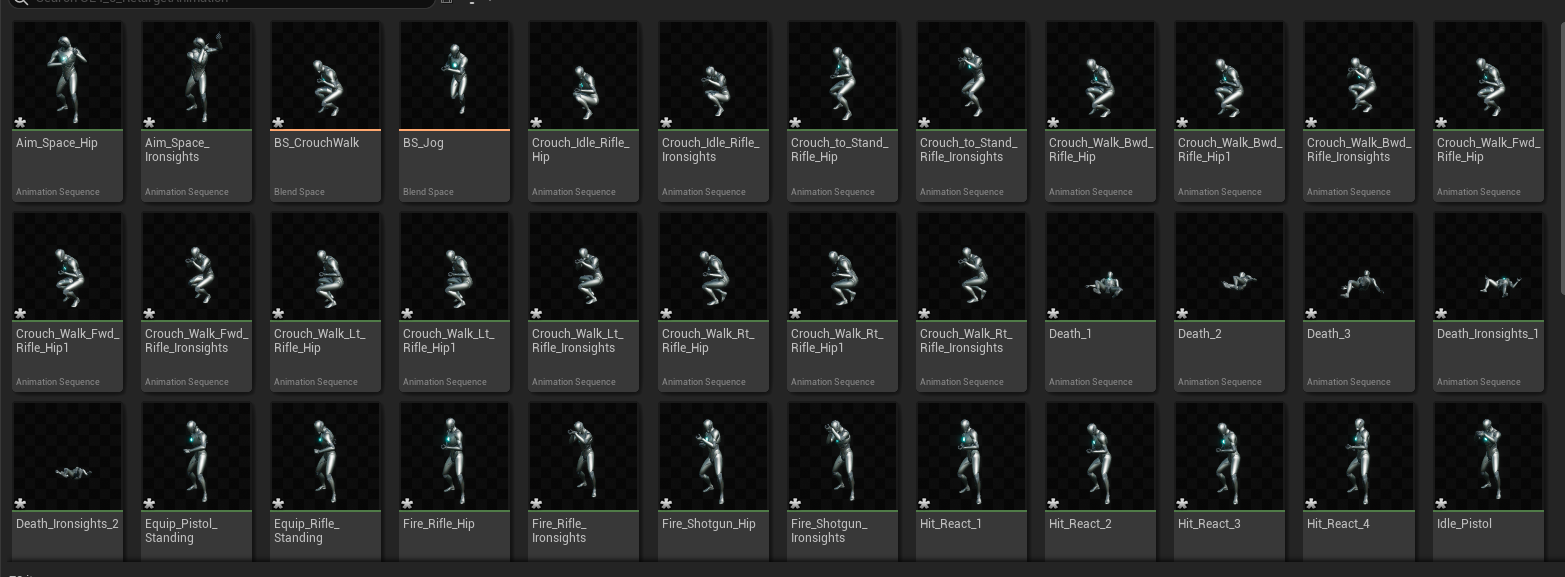Select the Fire_Rifle_Ironsights thumbnail
This screenshot has height=577, width=1565.
point(584,457)
